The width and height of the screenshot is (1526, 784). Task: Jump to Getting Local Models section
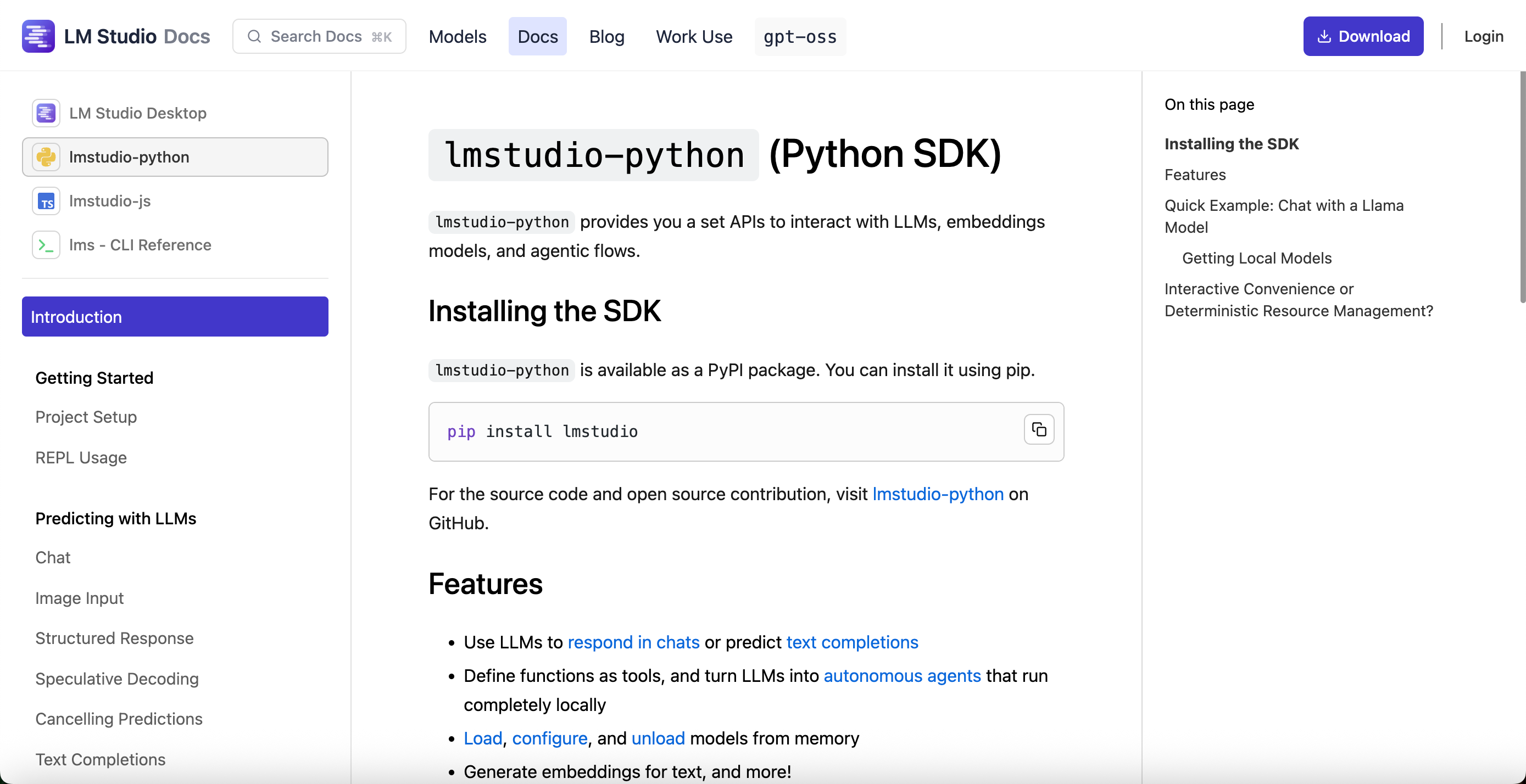1256,257
